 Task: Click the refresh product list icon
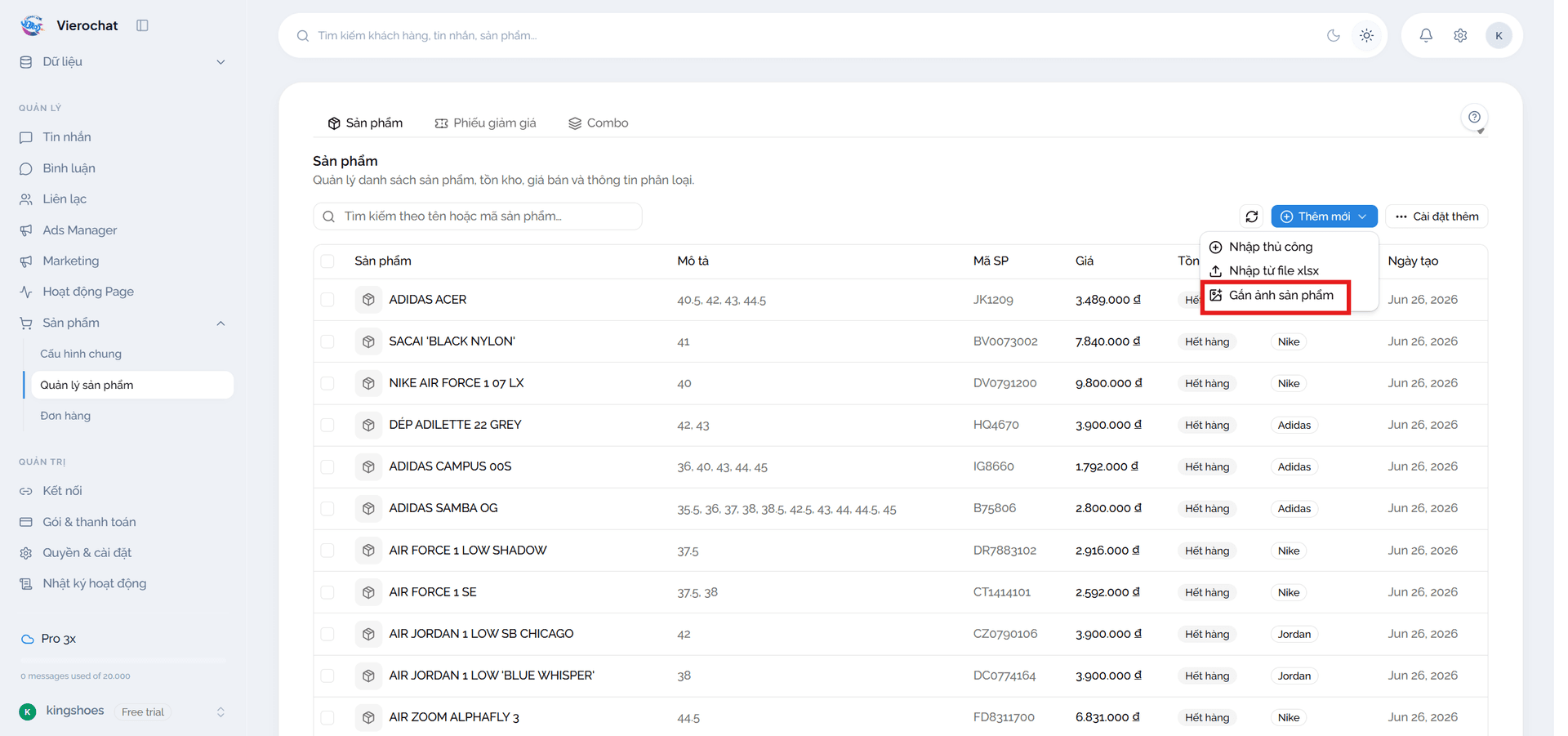[x=1252, y=216]
